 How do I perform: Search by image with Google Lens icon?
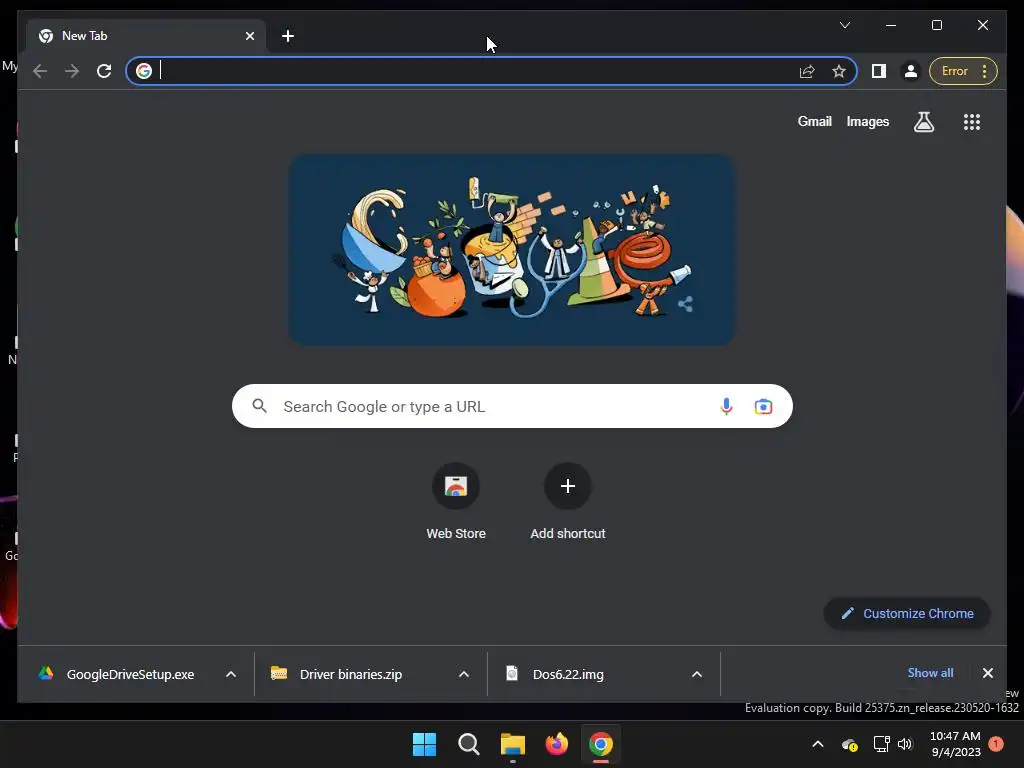tap(763, 406)
